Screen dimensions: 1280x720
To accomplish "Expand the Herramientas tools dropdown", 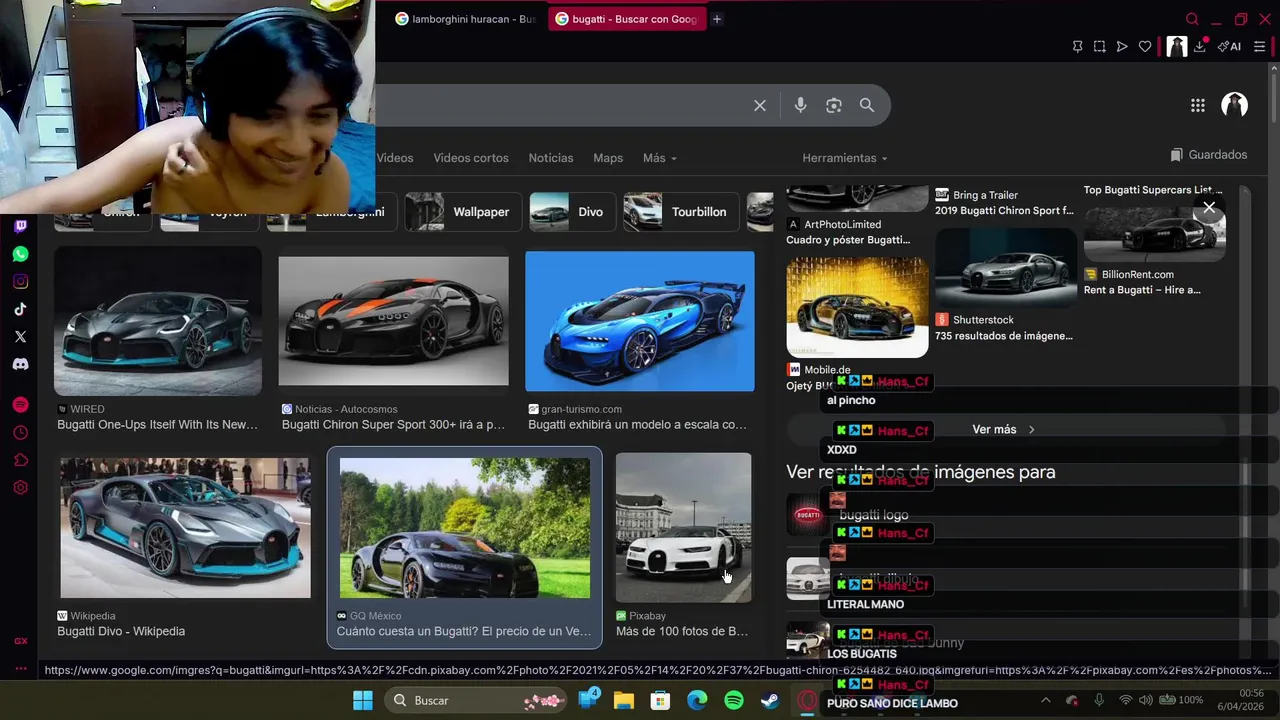I will coord(845,158).
